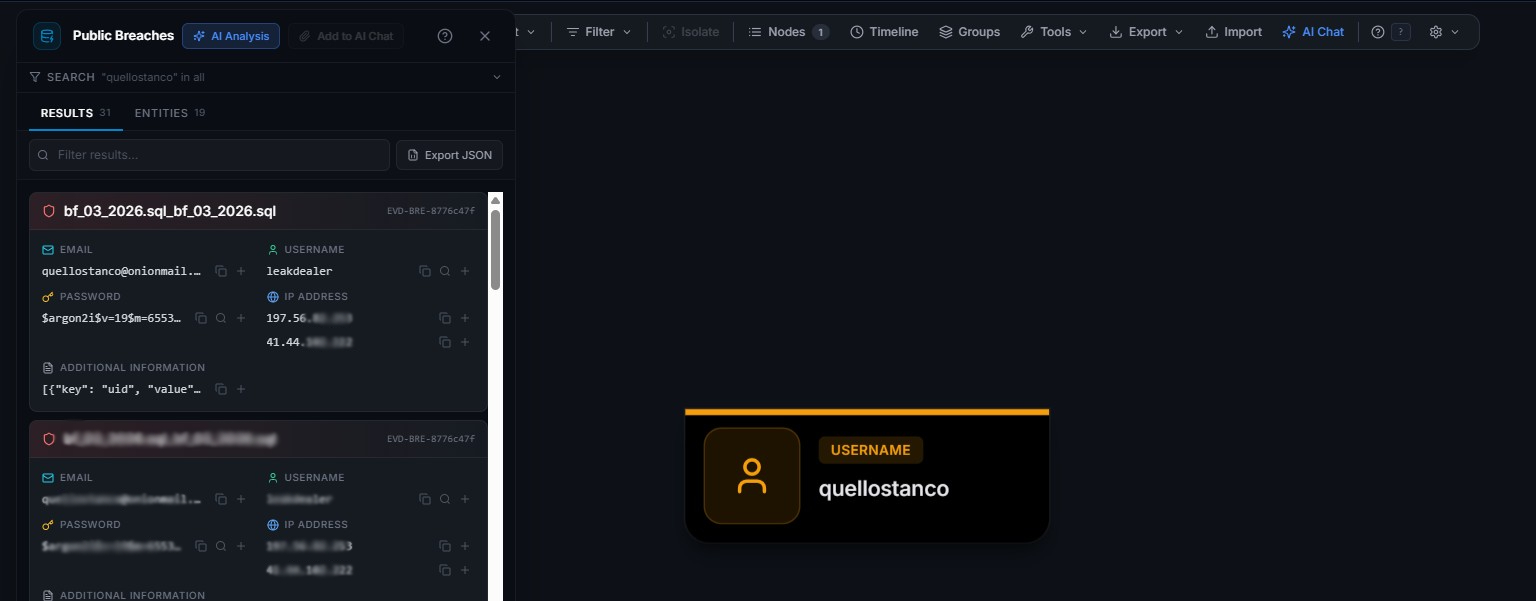The height and width of the screenshot is (601, 1536).
Task: Click the Export JSON button
Action: (449, 155)
